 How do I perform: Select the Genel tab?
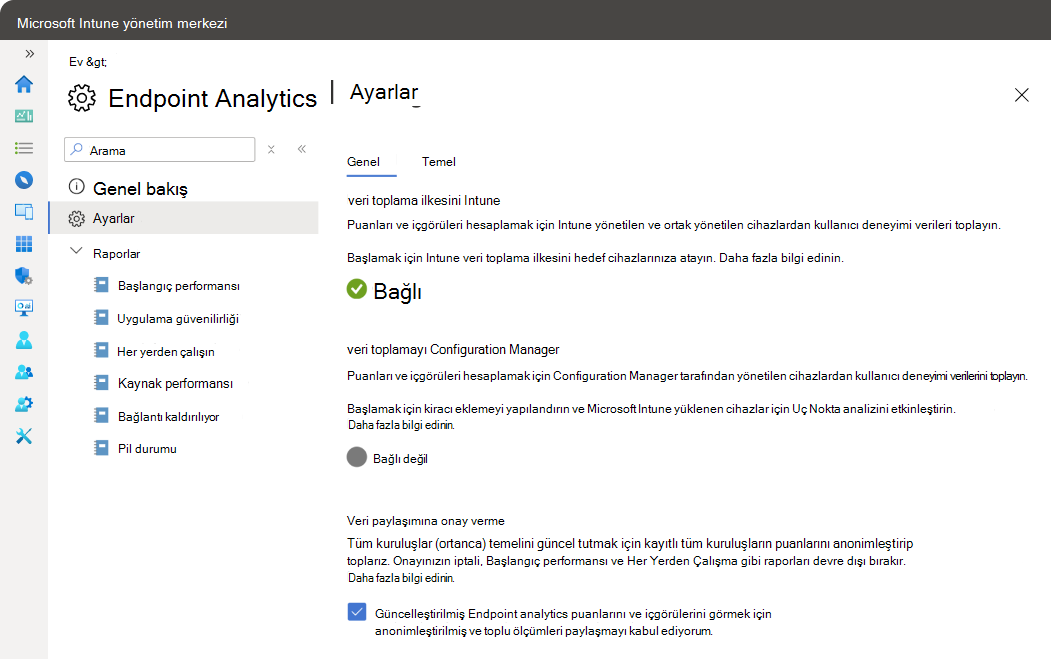(x=363, y=161)
